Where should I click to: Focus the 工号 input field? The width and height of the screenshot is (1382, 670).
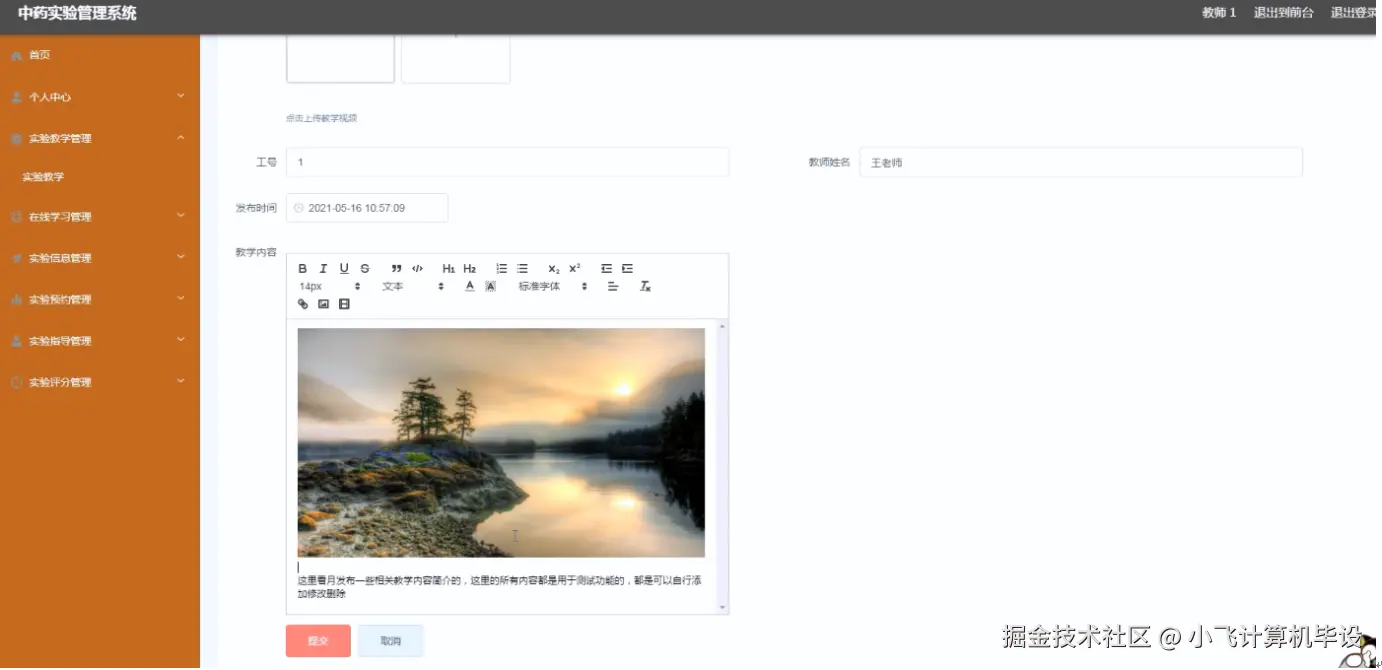point(507,162)
